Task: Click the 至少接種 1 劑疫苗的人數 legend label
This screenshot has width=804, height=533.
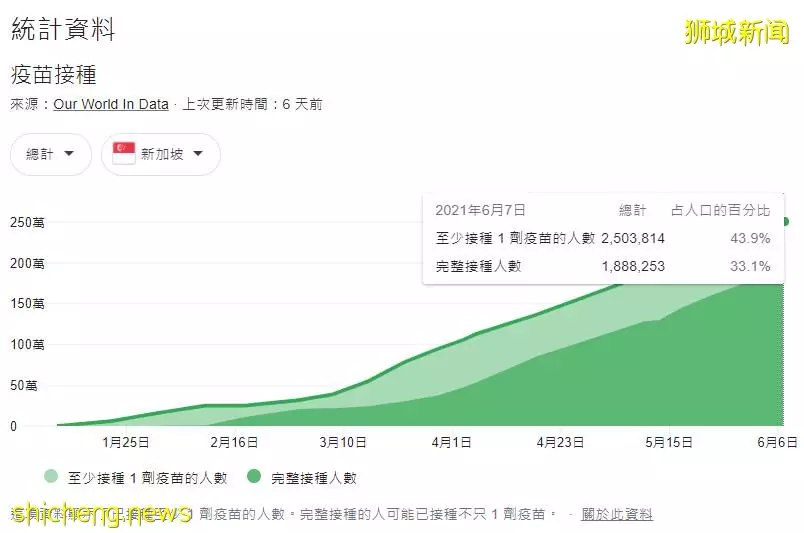Action: [148, 478]
